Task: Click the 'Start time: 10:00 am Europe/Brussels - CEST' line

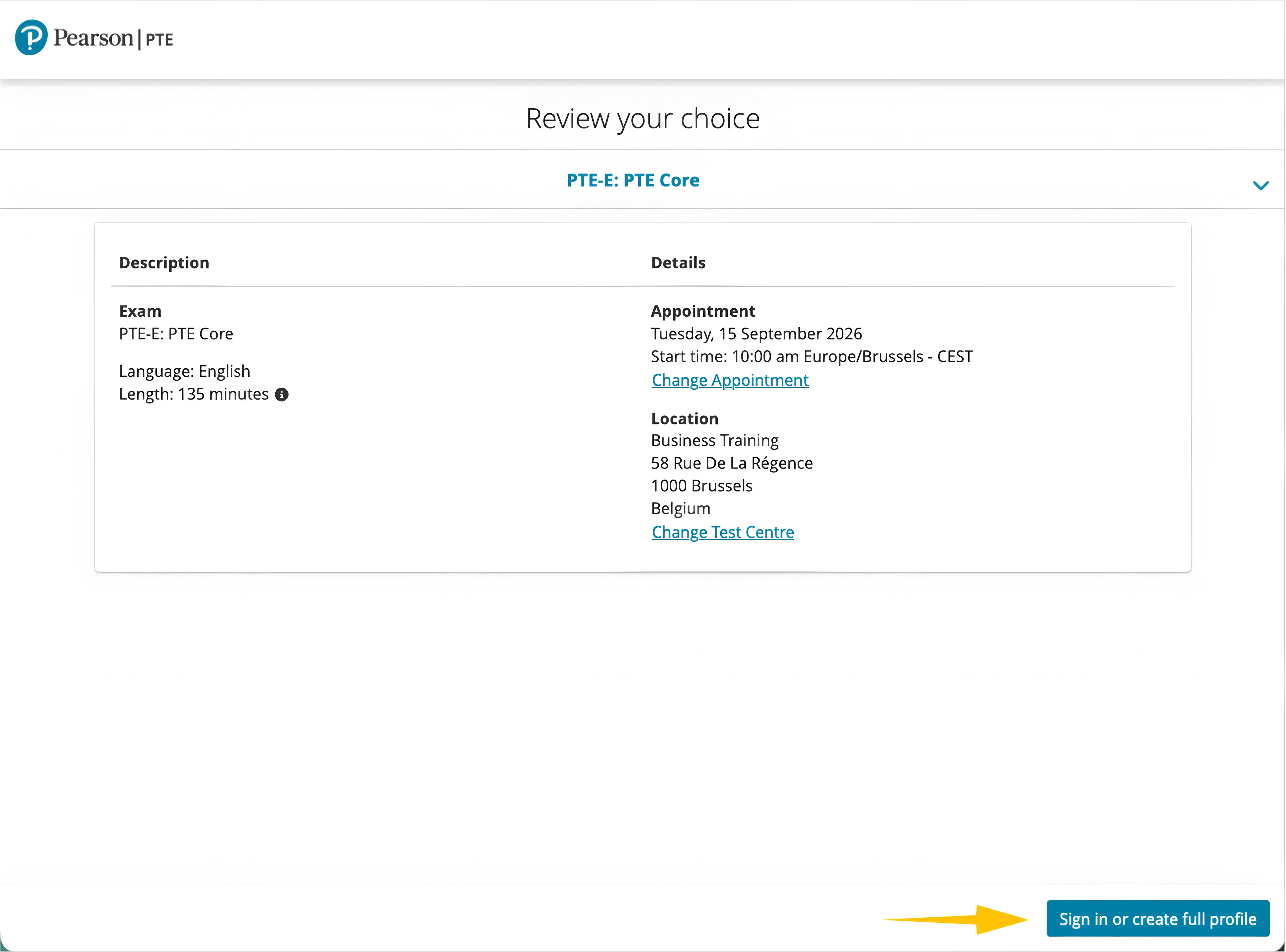Action: 812,357
